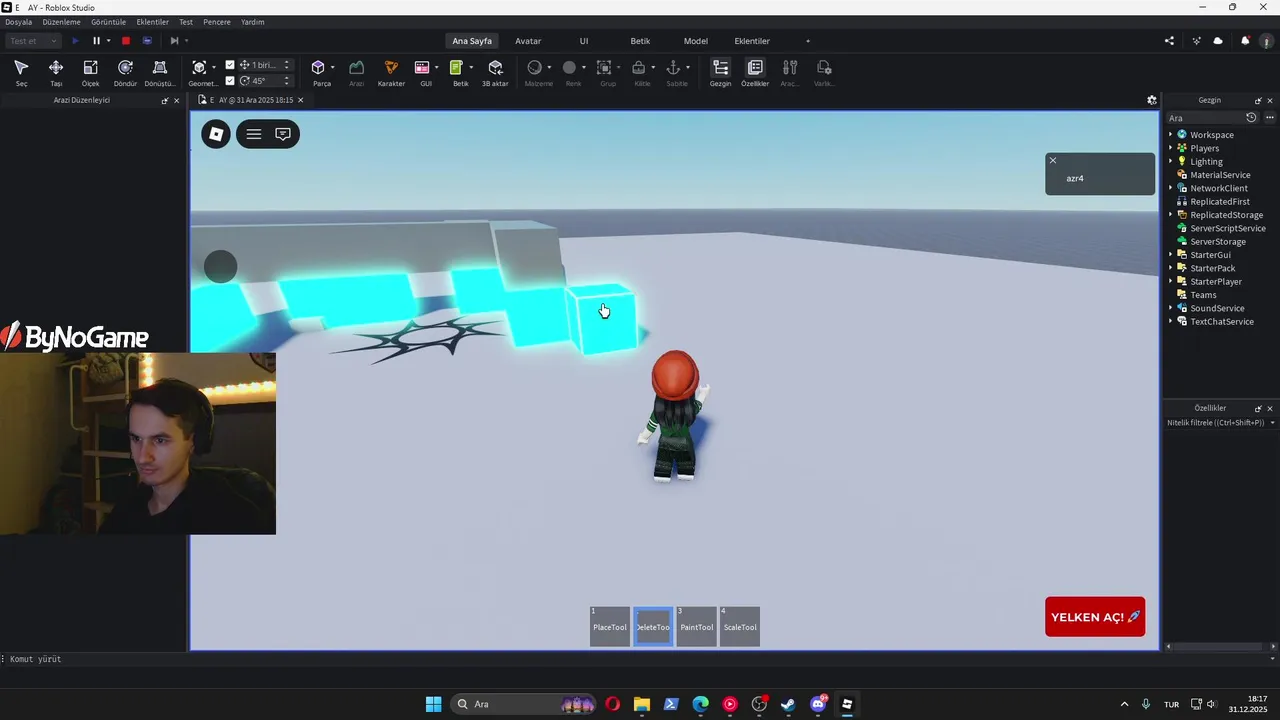Stop the playtest with red square
1280x720 pixels.
[126, 41]
